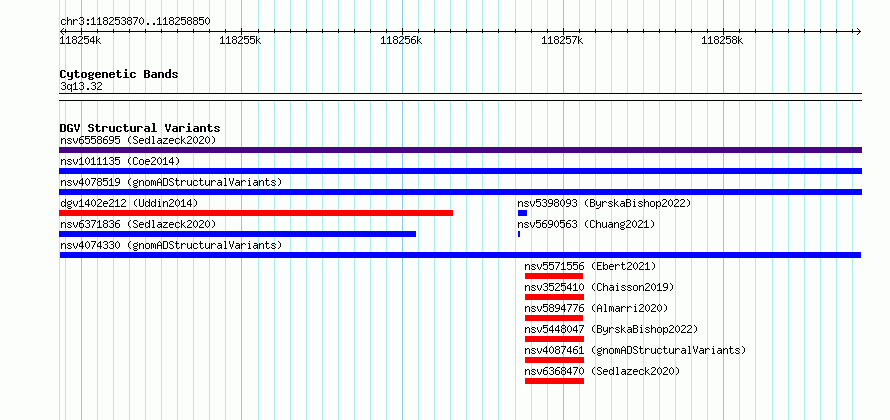Click the red bar under nsv4087461
Screen dimensions: 890x420
[x=554, y=360]
